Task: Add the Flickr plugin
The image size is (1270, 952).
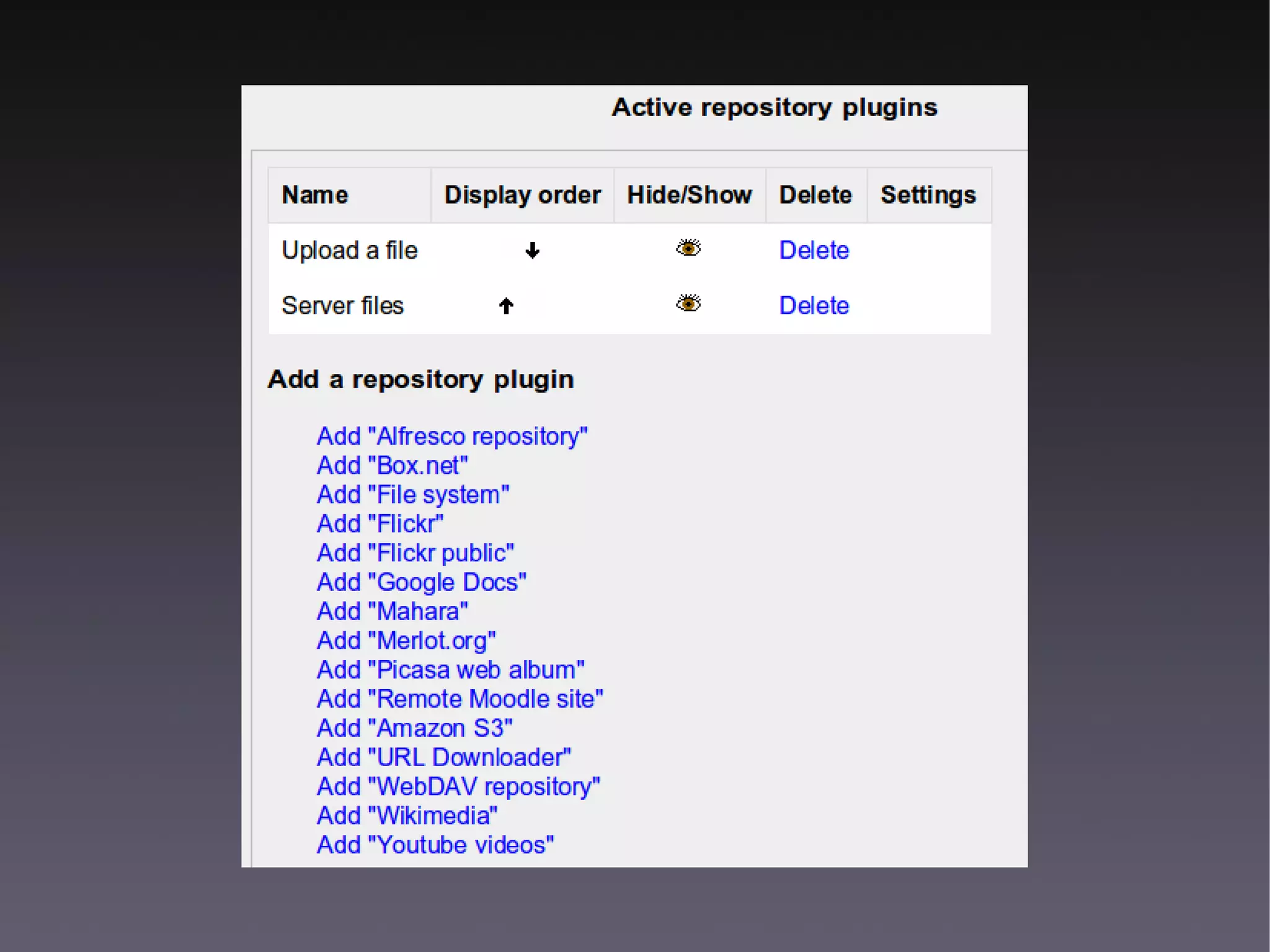Action: point(380,524)
